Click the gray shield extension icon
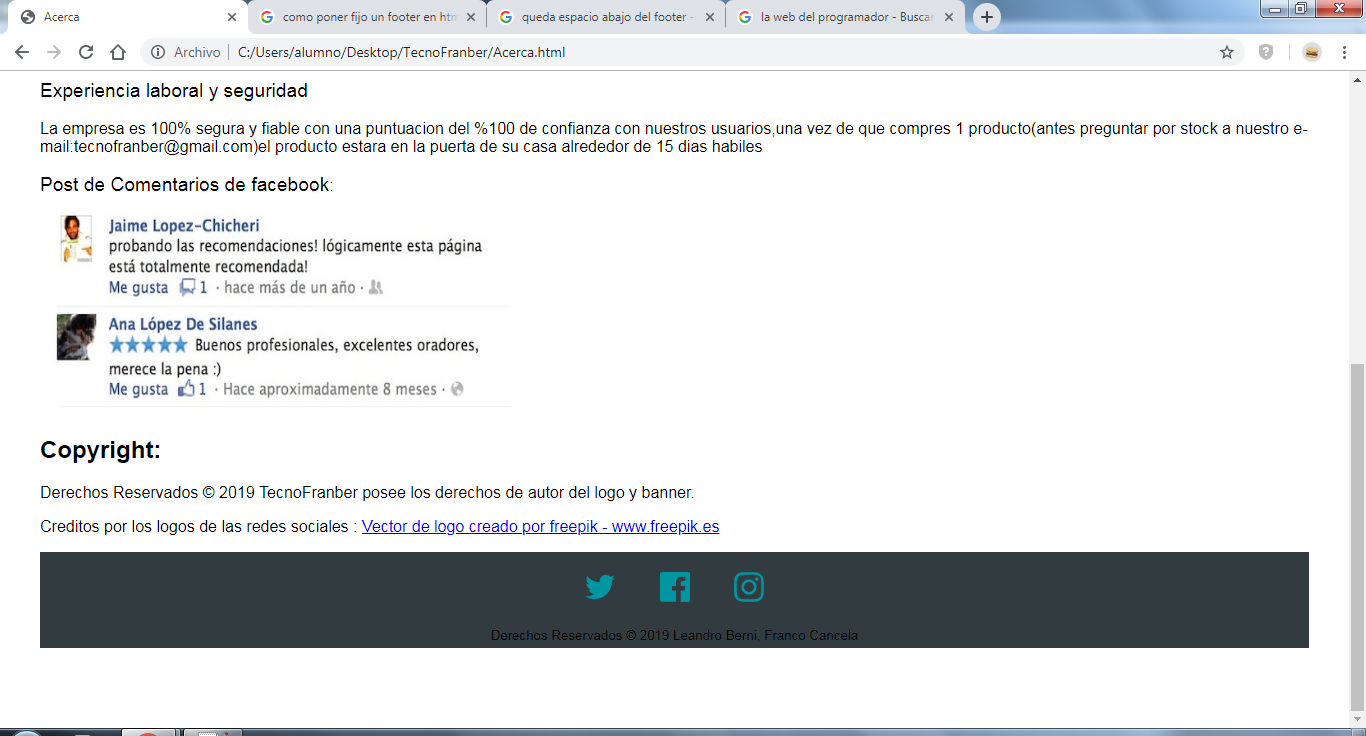 tap(1266, 52)
